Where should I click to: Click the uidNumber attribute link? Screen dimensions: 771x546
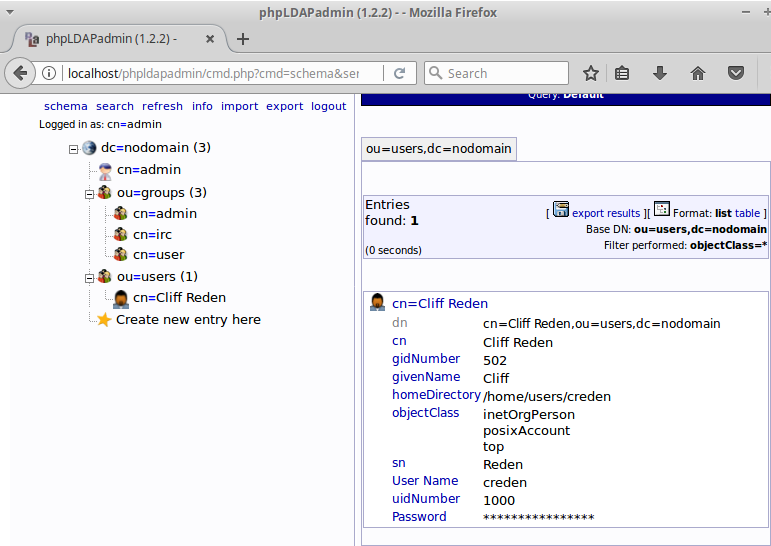[x=426, y=499]
